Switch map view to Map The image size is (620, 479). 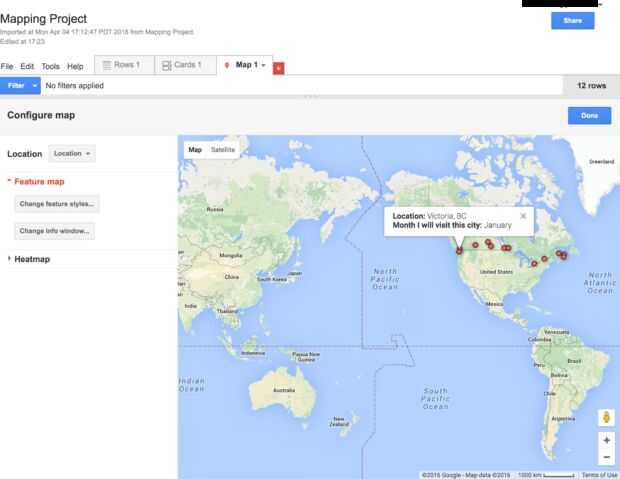pos(195,150)
